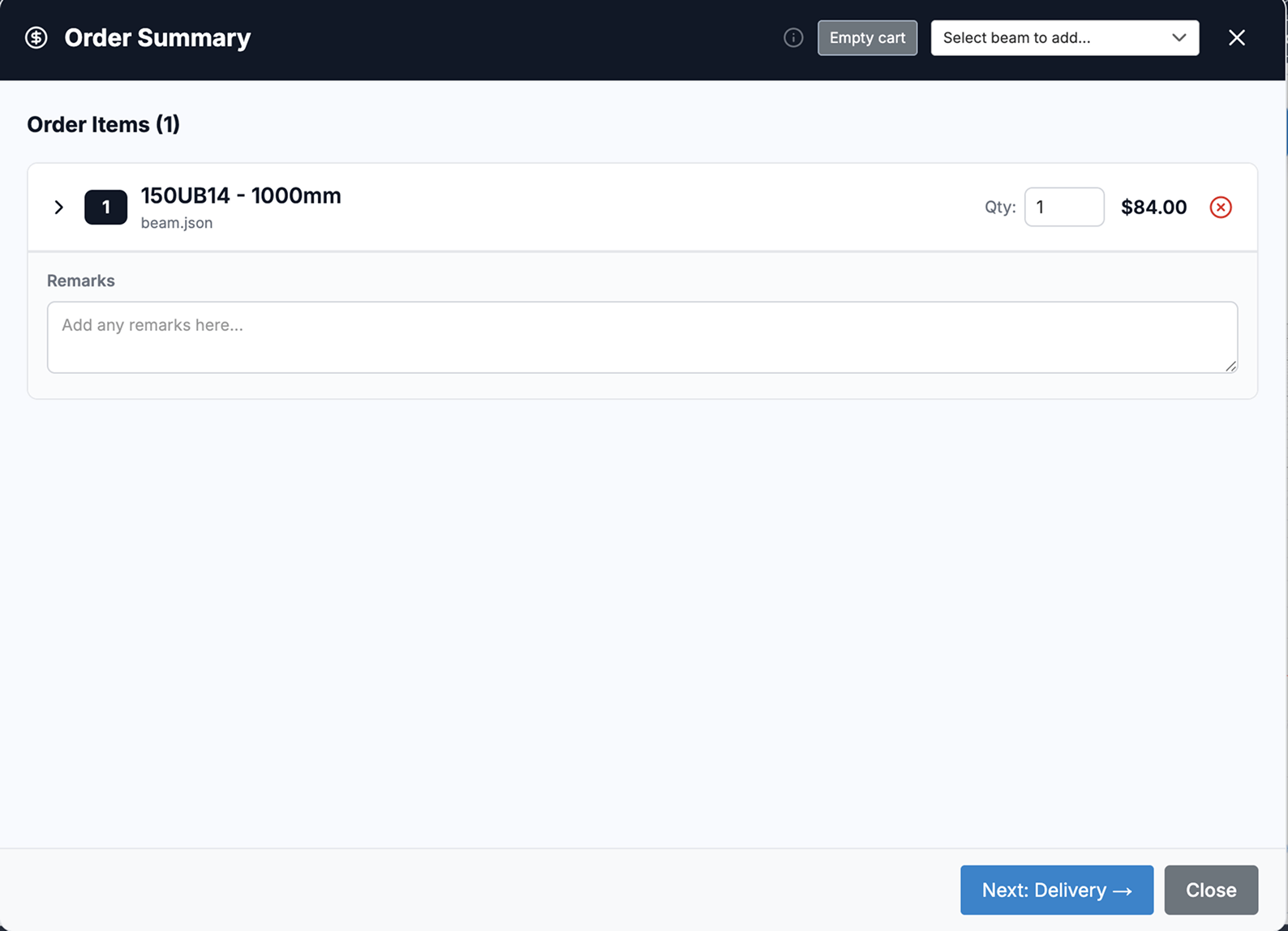Viewport: 1288px width, 931px height.
Task: Focus the Qty input field
Action: 1063,208
